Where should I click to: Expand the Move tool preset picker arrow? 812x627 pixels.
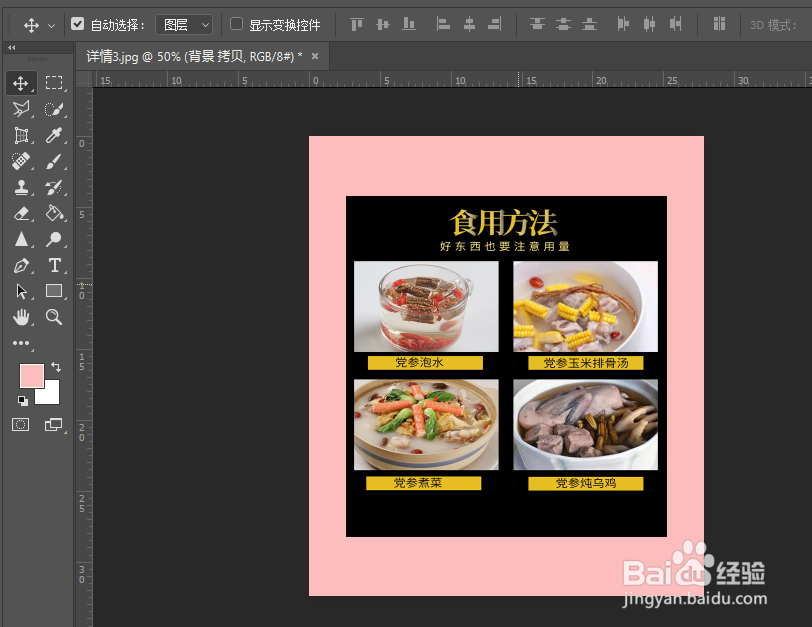51,25
